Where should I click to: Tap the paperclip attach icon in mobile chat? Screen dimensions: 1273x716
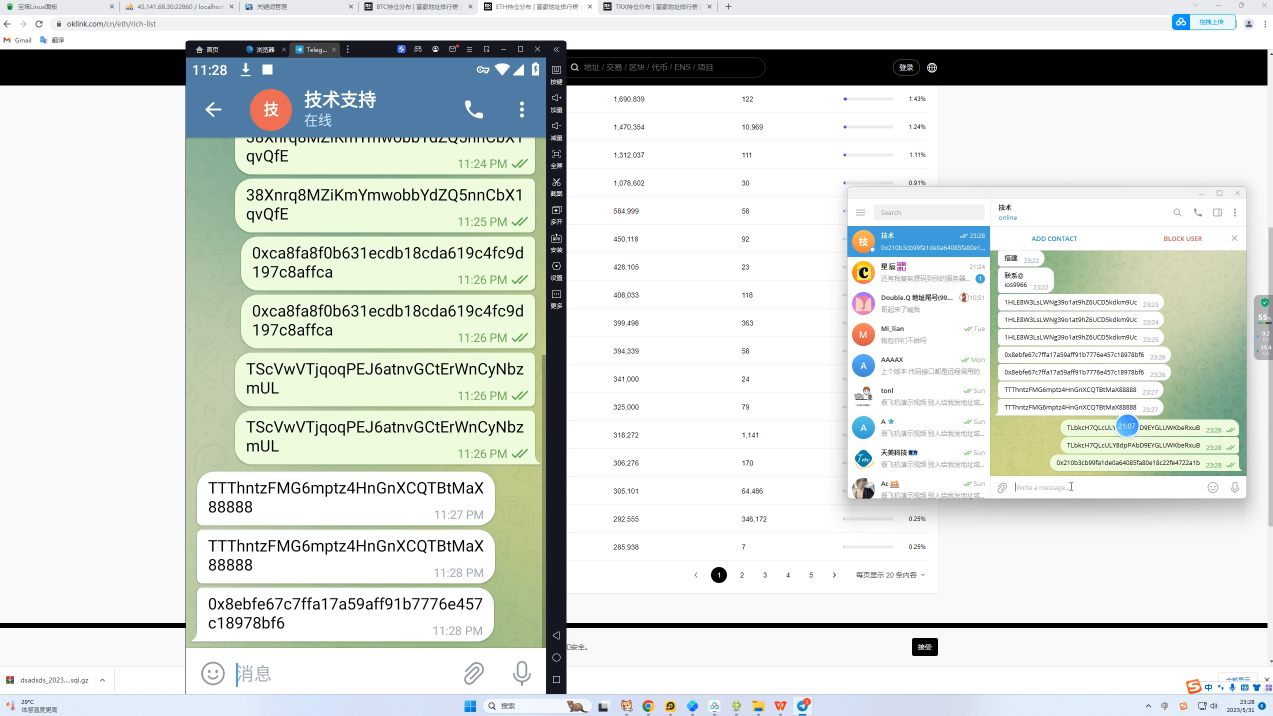(x=473, y=674)
